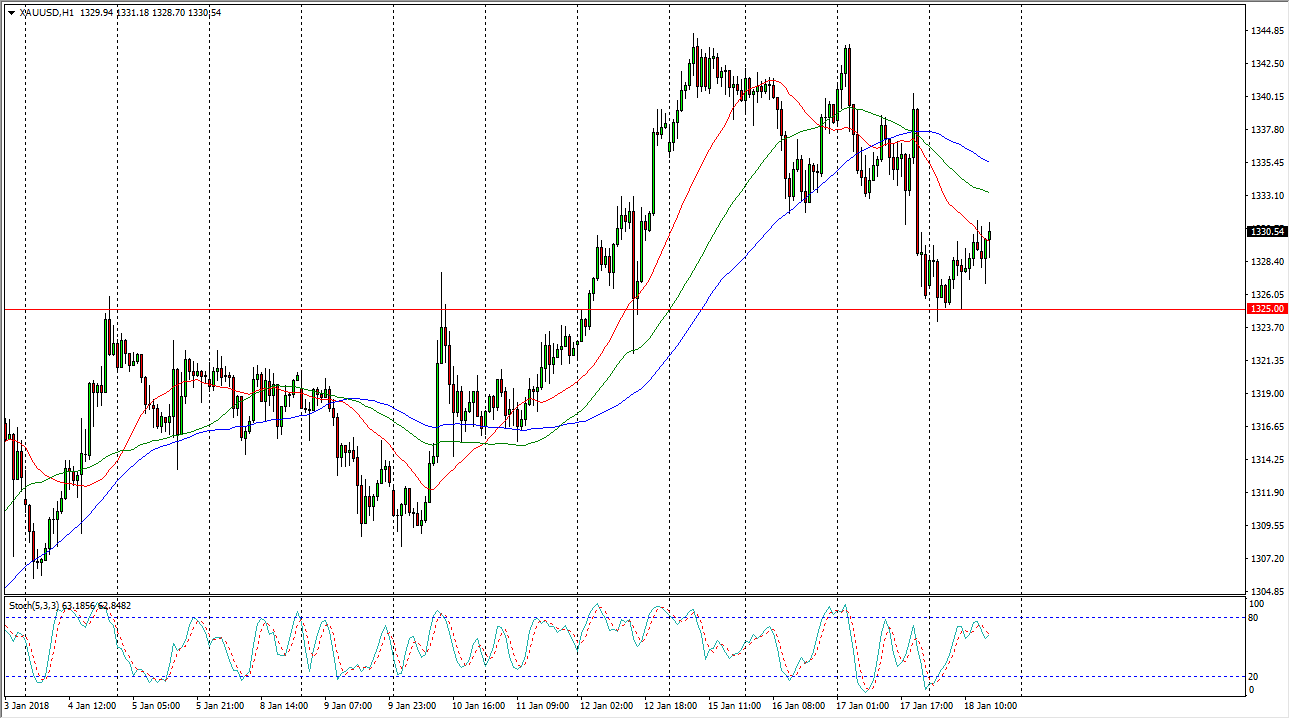This screenshot has height=719, width=1290.
Task: Click the black 1330.54 current price tag
Action: coord(1266,232)
